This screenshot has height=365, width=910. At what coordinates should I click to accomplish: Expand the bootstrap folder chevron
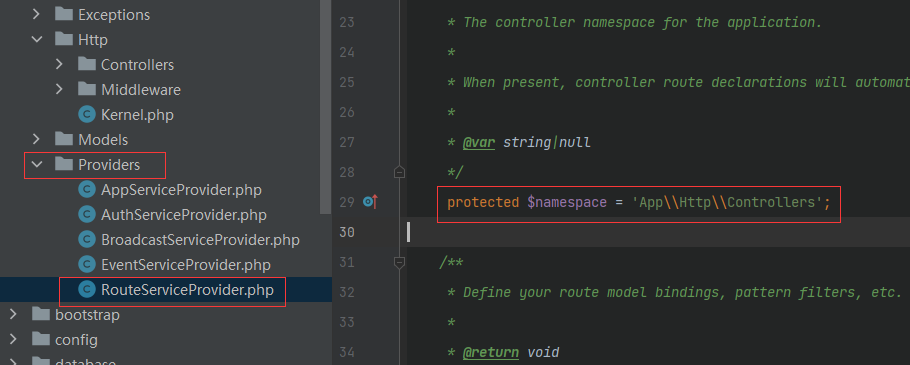click(13, 315)
